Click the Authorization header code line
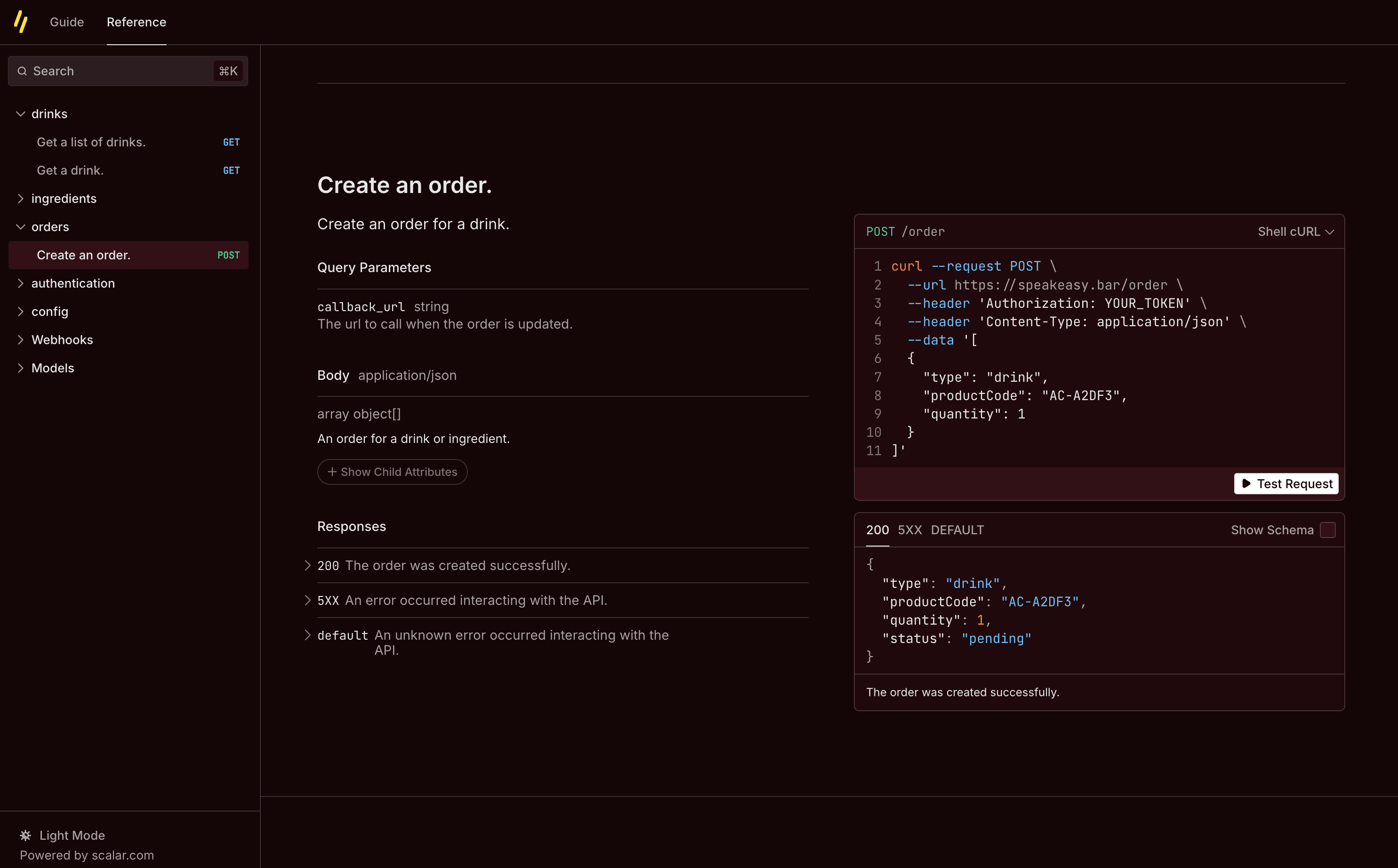Image resolution: width=1398 pixels, height=868 pixels. click(x=1057, y=303)
